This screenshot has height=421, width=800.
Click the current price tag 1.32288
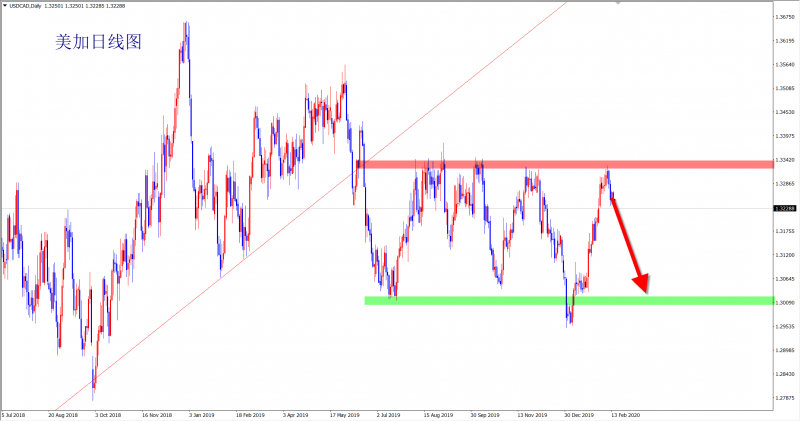[x=784, y=208]
